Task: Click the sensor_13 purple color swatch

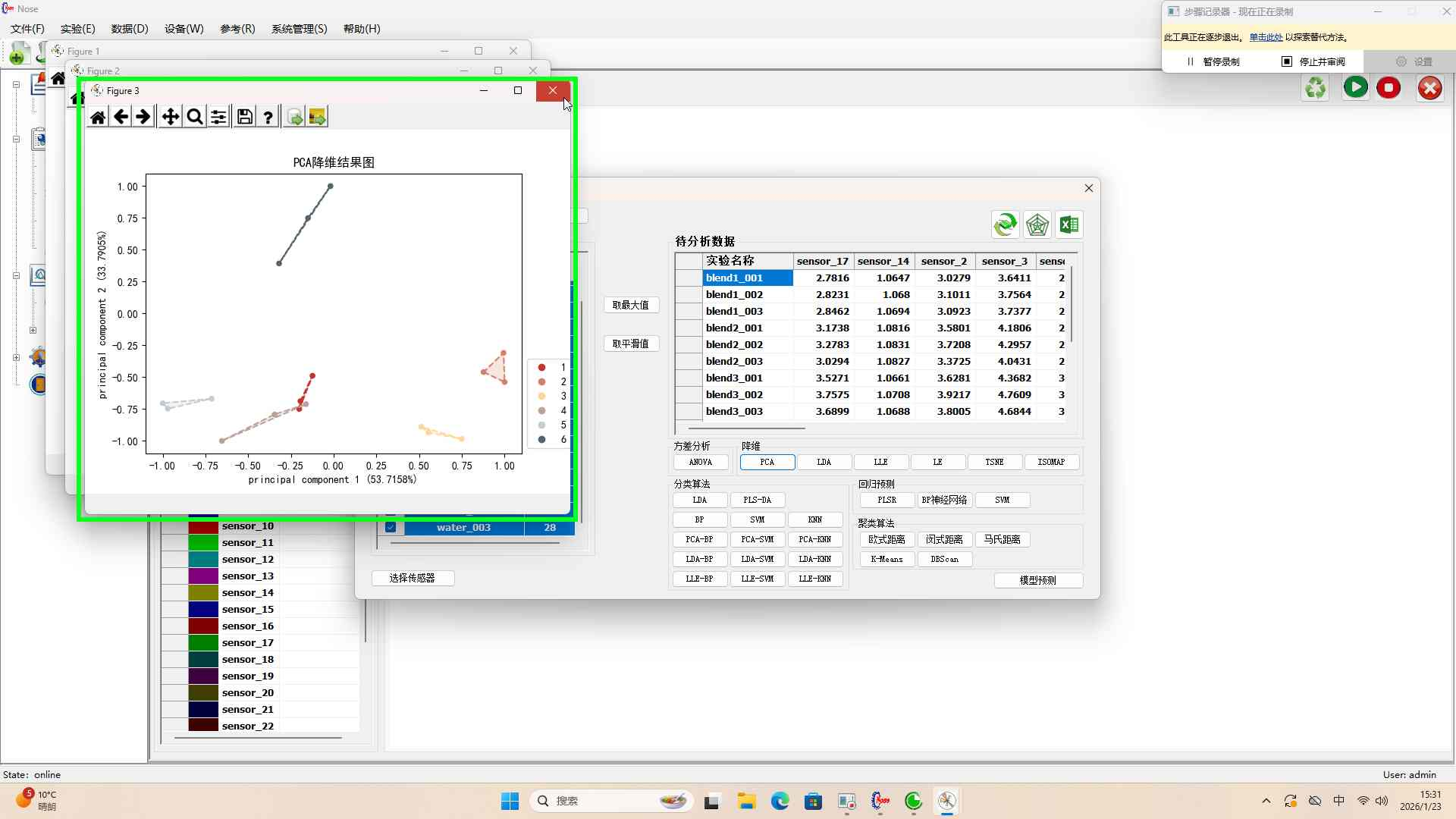Action: 203,576
